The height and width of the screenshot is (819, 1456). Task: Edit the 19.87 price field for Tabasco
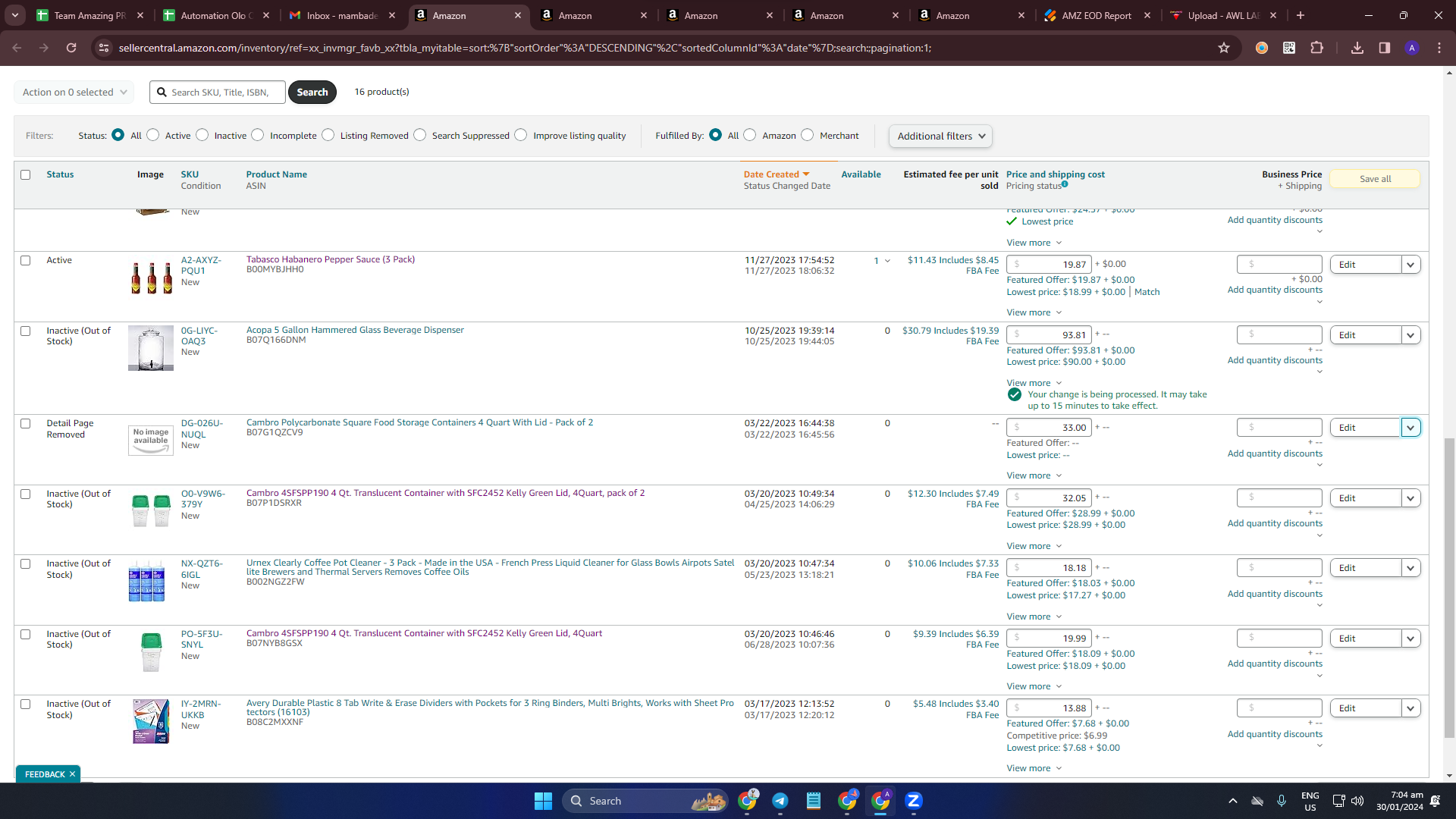pos(1049,265)
